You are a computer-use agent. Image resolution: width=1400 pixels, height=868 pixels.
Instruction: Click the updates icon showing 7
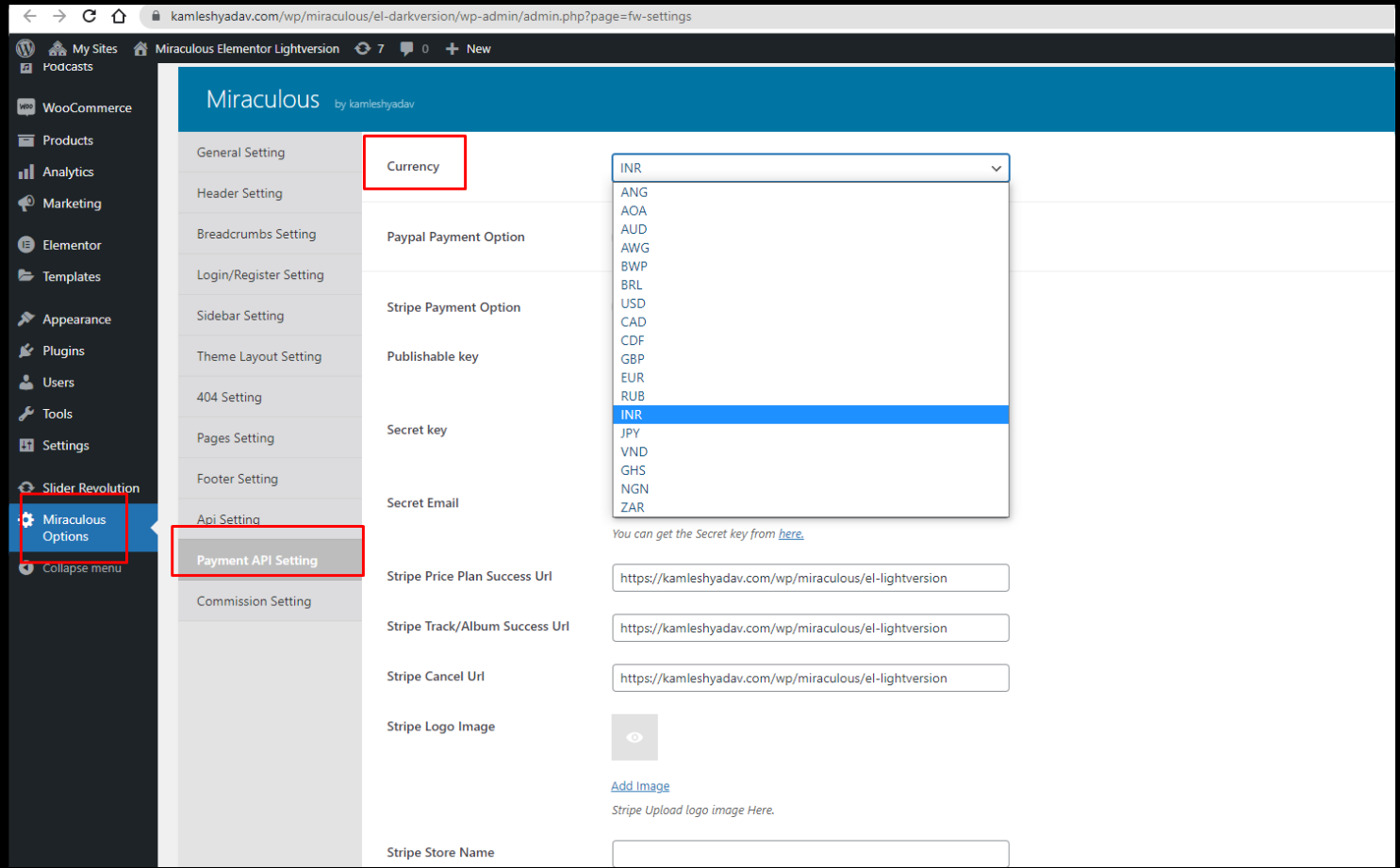[x=363, y=48]
